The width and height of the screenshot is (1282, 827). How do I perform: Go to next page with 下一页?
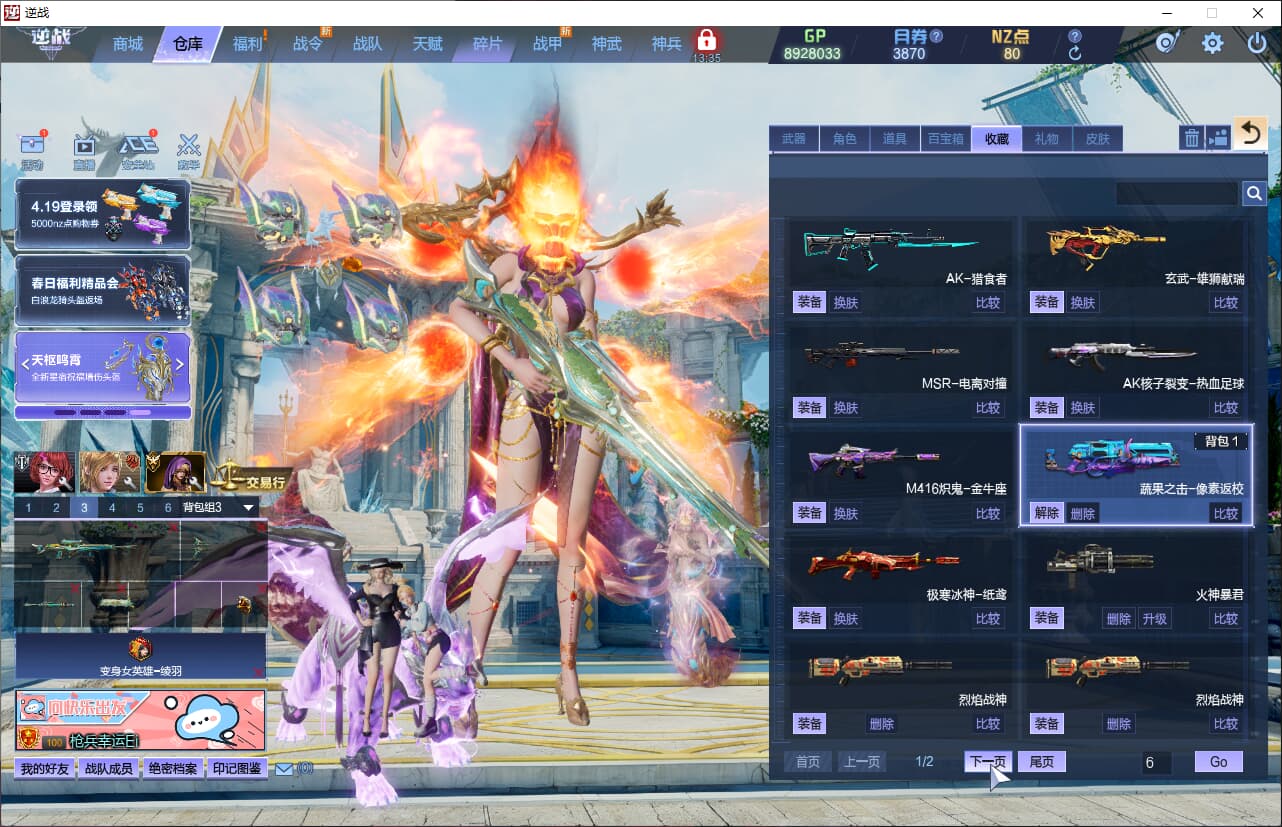click(x=988, y=762)
